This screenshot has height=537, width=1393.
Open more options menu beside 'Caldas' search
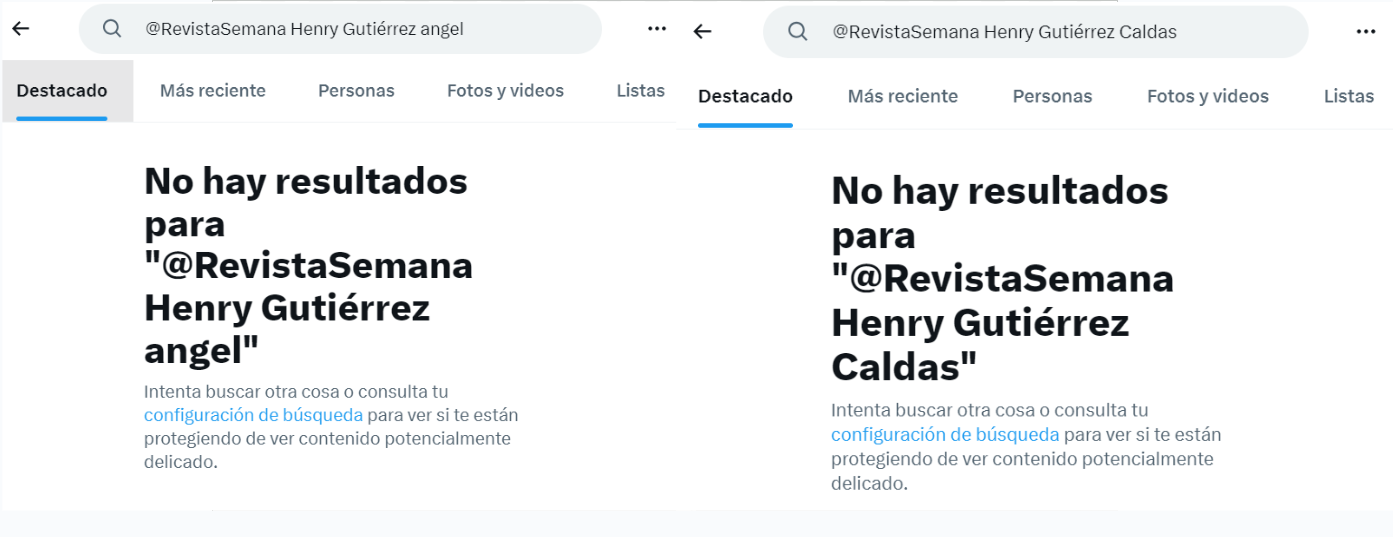coord(1366,32)
